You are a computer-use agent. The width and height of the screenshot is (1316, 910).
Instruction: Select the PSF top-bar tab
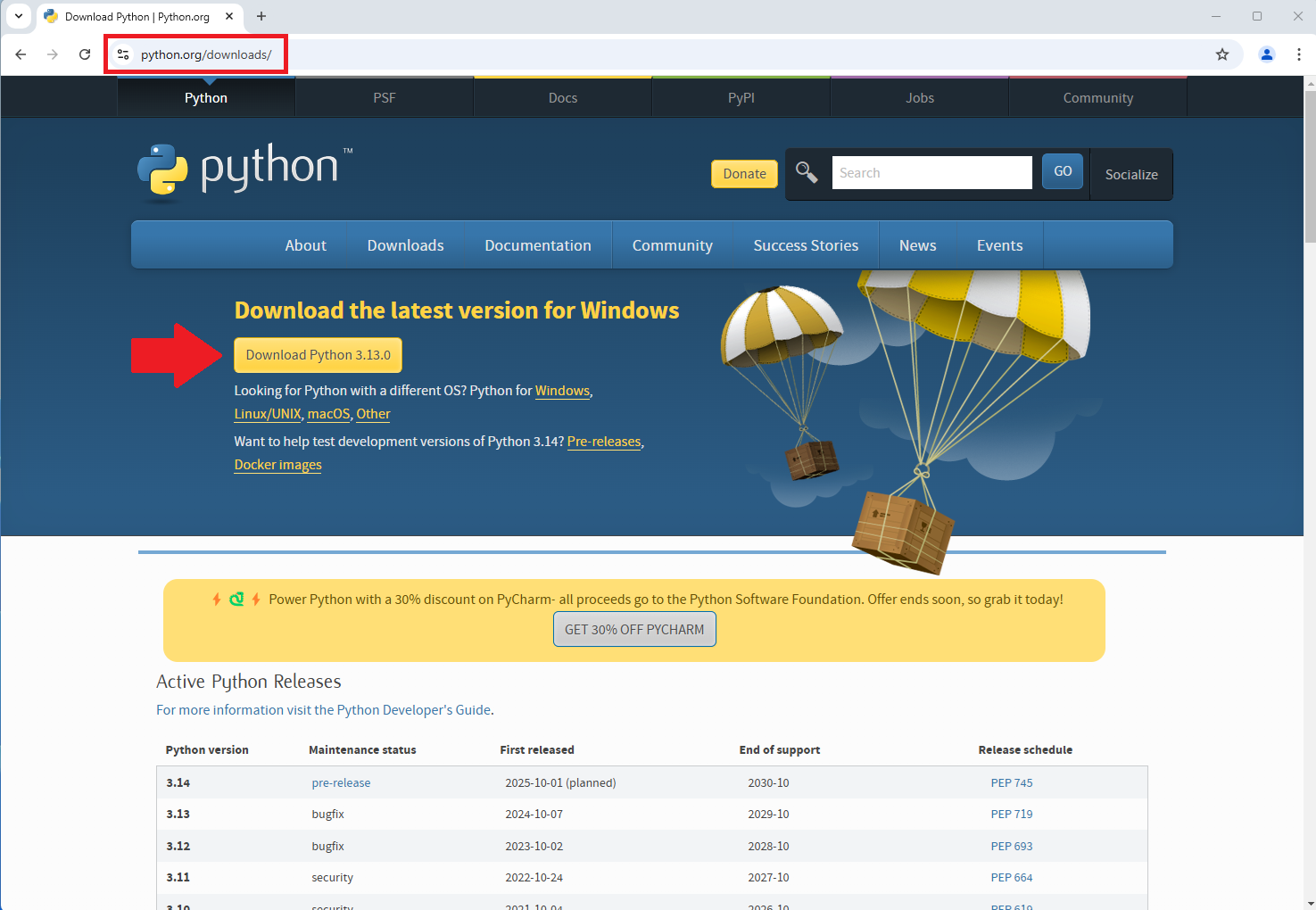(385, 97)
